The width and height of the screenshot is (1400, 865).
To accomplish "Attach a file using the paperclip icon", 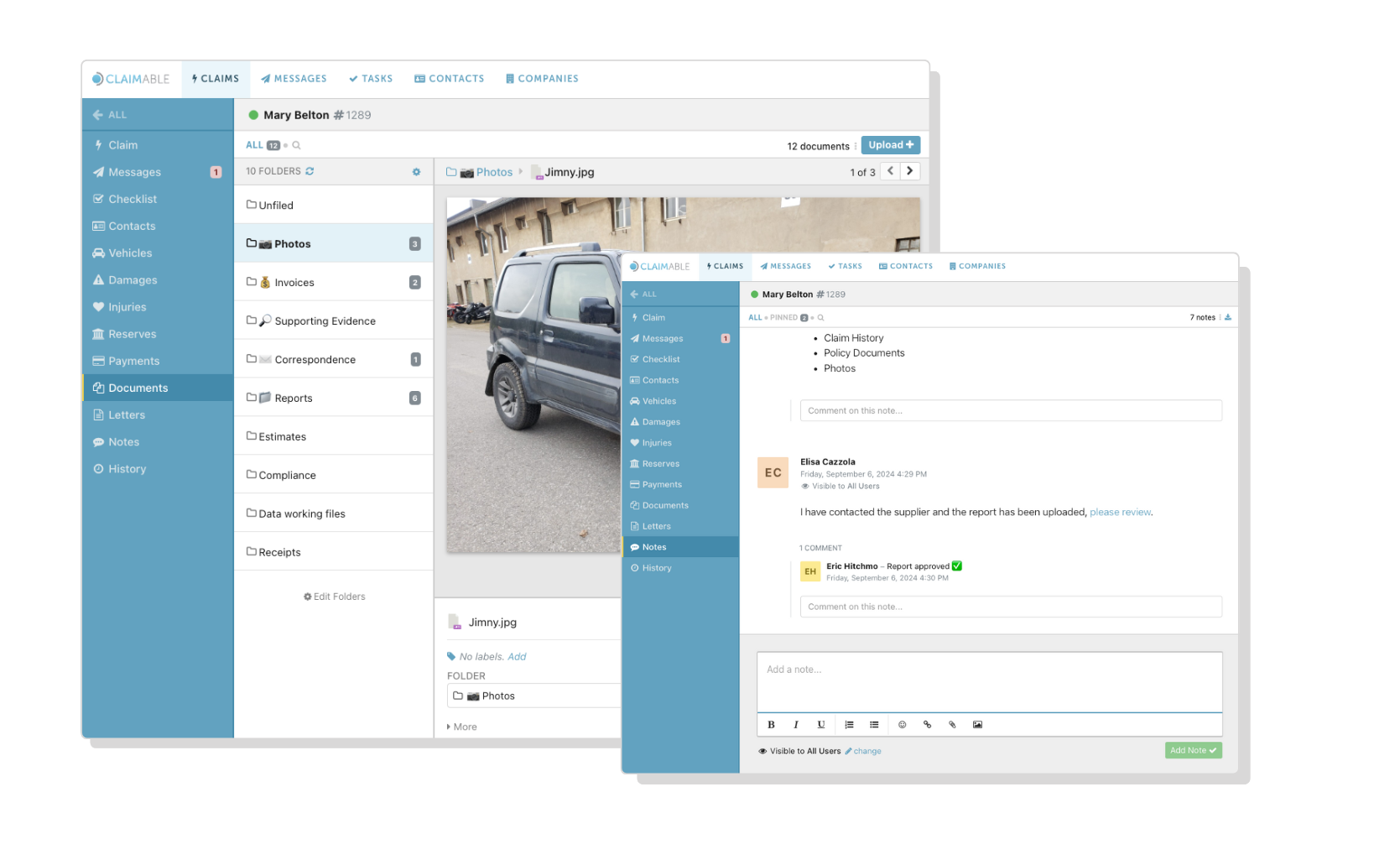I will (x=952, y=725).
